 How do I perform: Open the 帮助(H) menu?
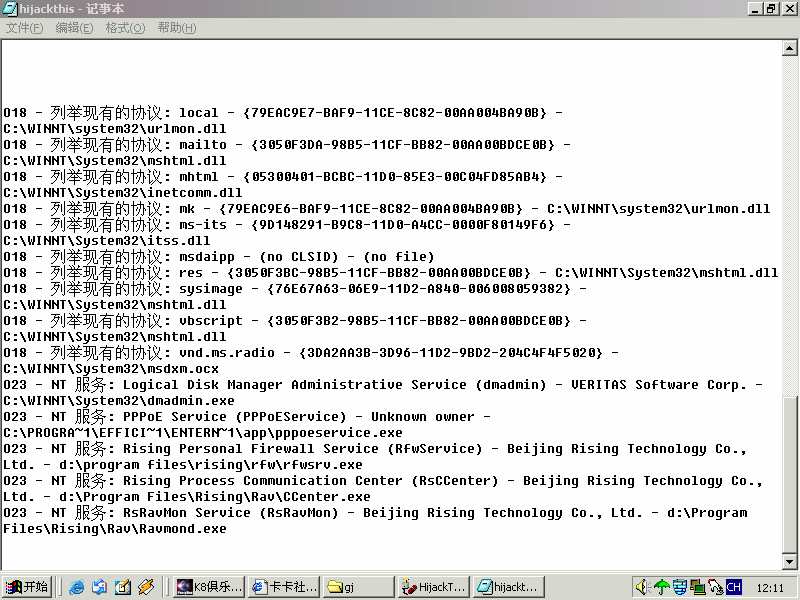pos(177,28)
